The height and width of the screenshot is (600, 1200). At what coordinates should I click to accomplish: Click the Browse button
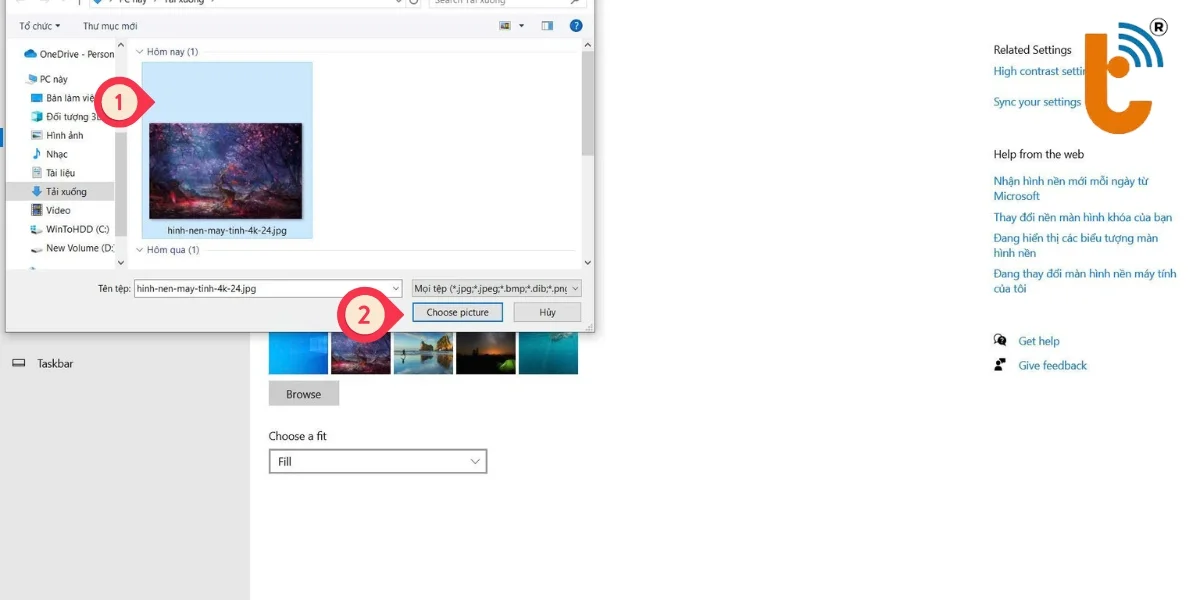(304, 394)
